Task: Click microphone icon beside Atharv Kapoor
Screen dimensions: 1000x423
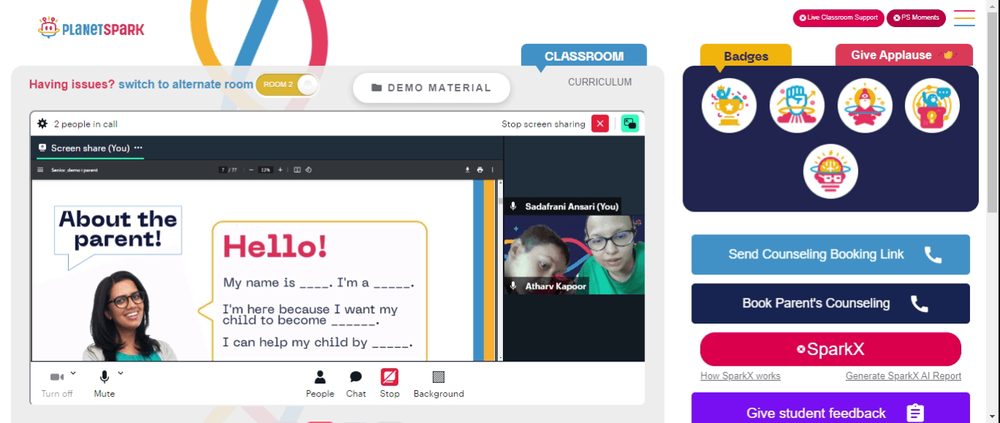Action: tap(513, 286)
